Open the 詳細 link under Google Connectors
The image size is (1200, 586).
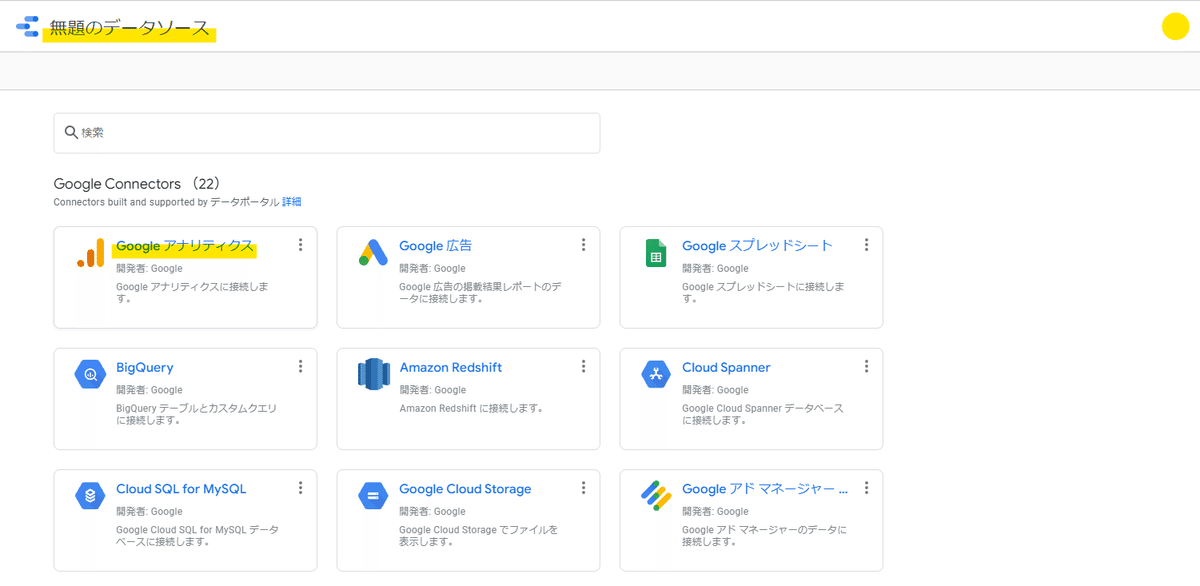[x=291, y=202]
